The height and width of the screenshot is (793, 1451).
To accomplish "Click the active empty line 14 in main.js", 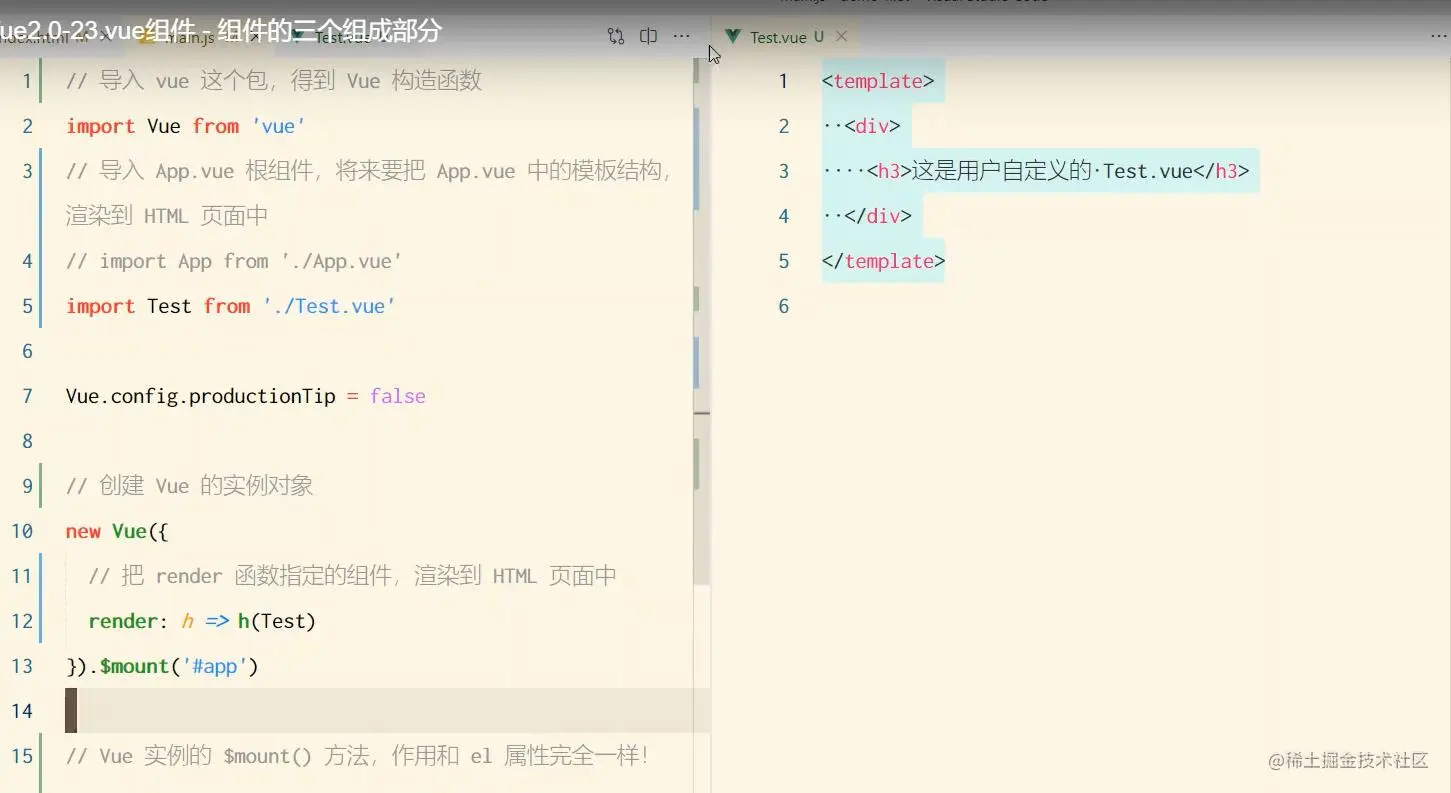I will point(380,711).
